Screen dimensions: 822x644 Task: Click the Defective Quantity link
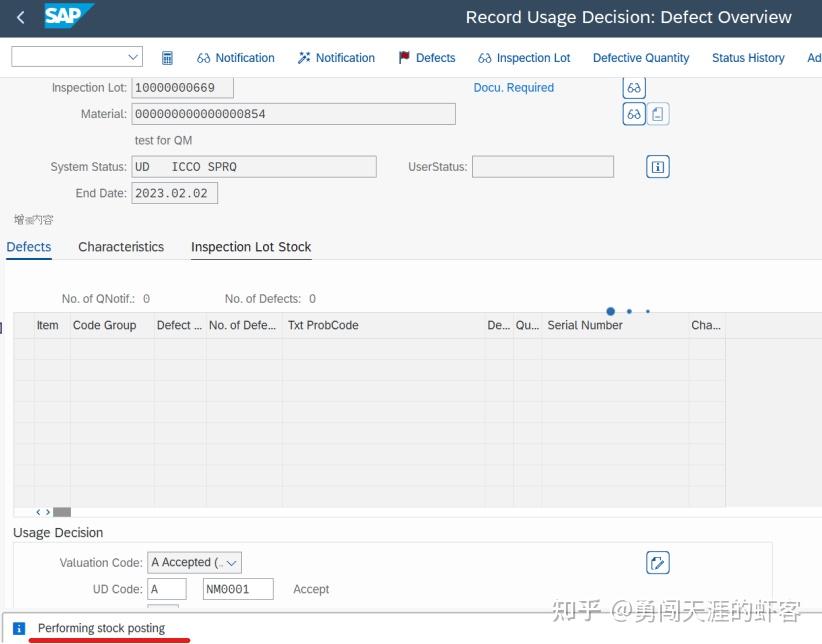tap(640, 58)
